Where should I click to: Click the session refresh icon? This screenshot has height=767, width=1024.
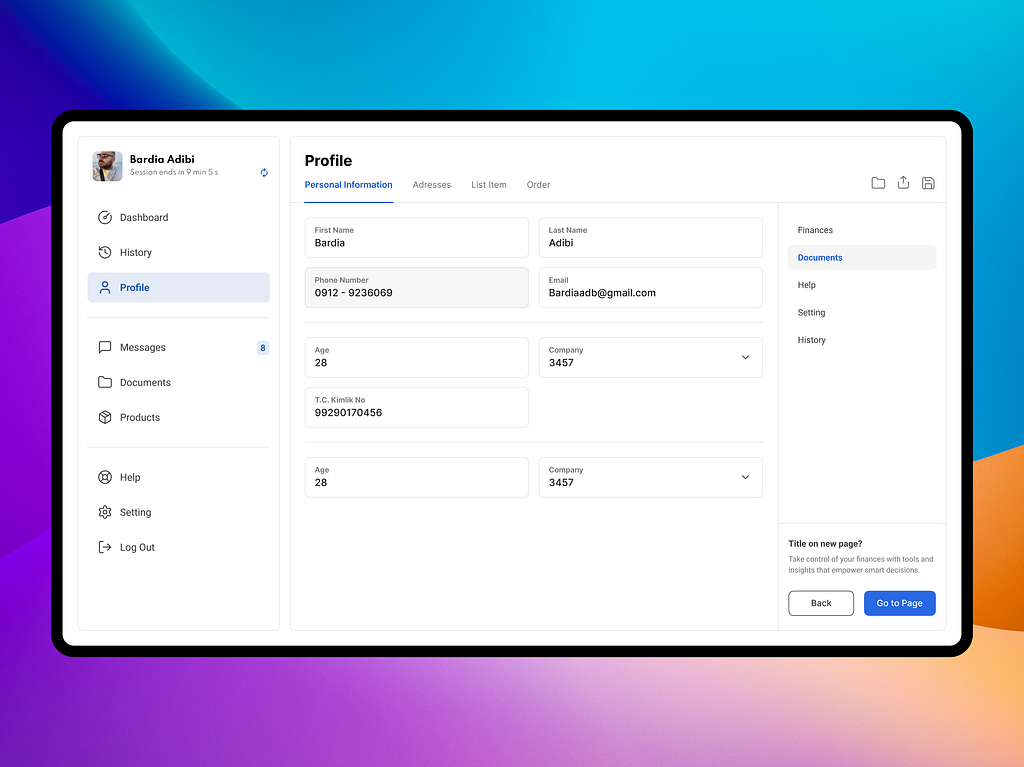point(264,172)
